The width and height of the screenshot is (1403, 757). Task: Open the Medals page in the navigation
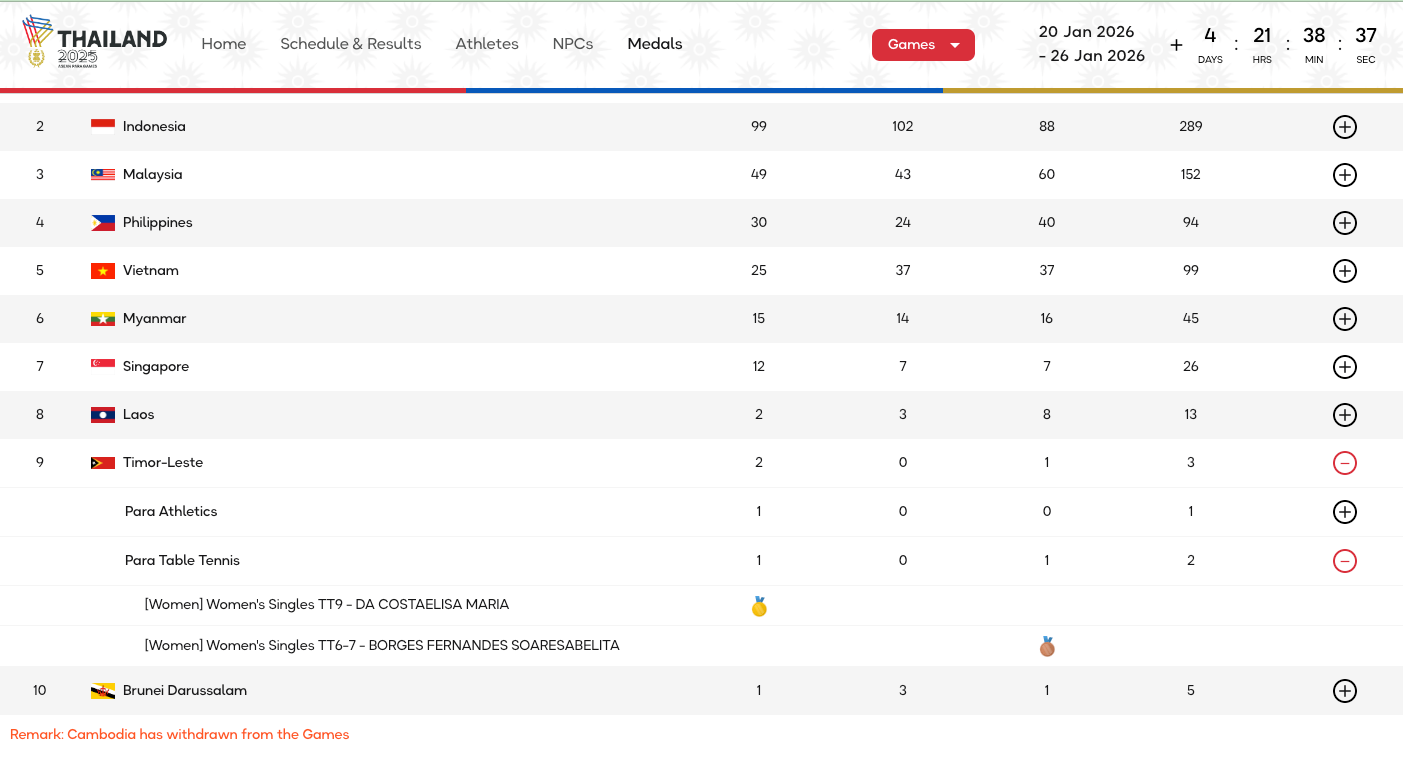click(x=655, y=44)
